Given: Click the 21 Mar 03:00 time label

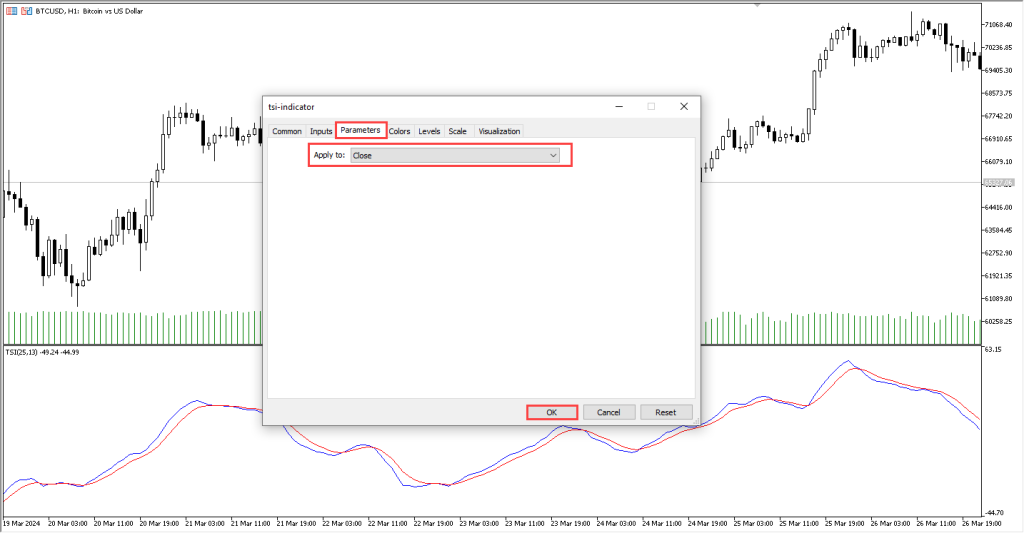Looking at the screenshot, I should (x=205, y=524).
